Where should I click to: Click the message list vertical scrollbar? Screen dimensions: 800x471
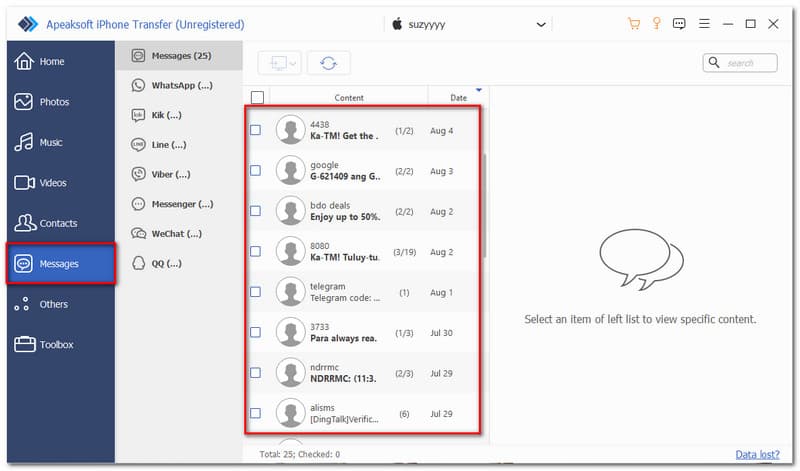point(484,206)
